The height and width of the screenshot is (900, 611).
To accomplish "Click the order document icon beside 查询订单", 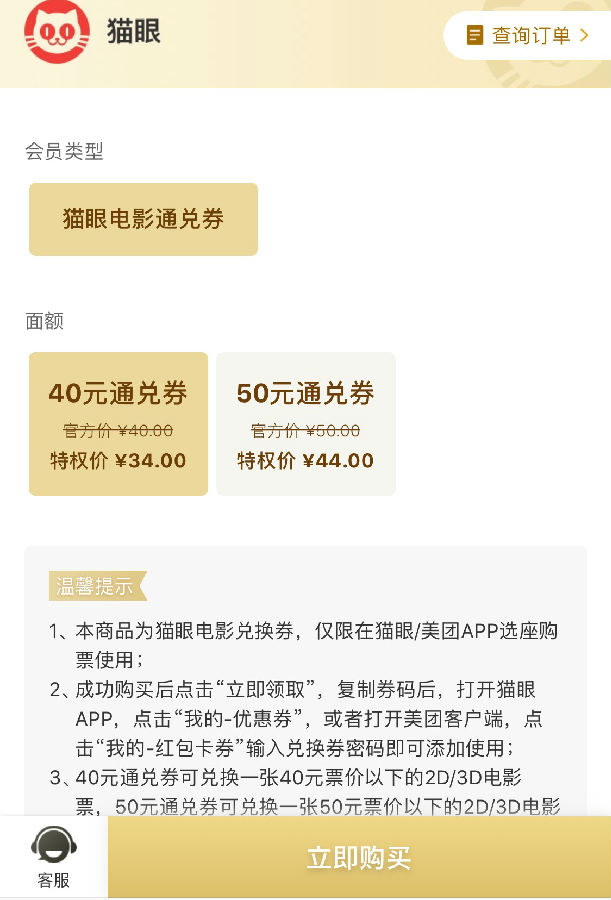I will (x=476, y=35).
